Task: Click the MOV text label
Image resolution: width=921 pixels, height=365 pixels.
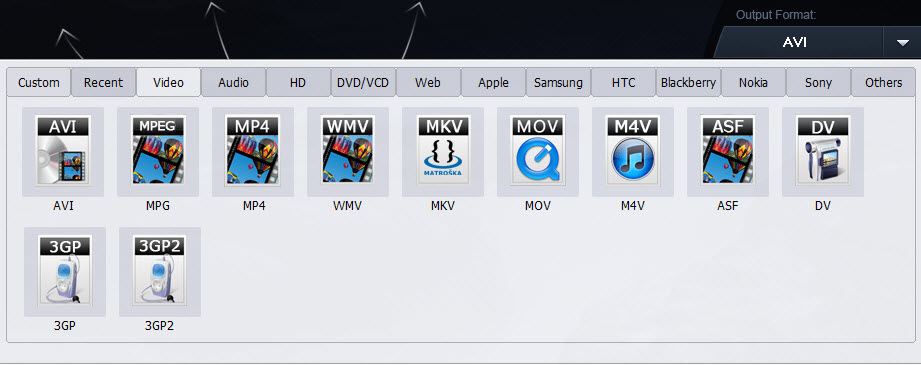Action: [x=538, y=206]
